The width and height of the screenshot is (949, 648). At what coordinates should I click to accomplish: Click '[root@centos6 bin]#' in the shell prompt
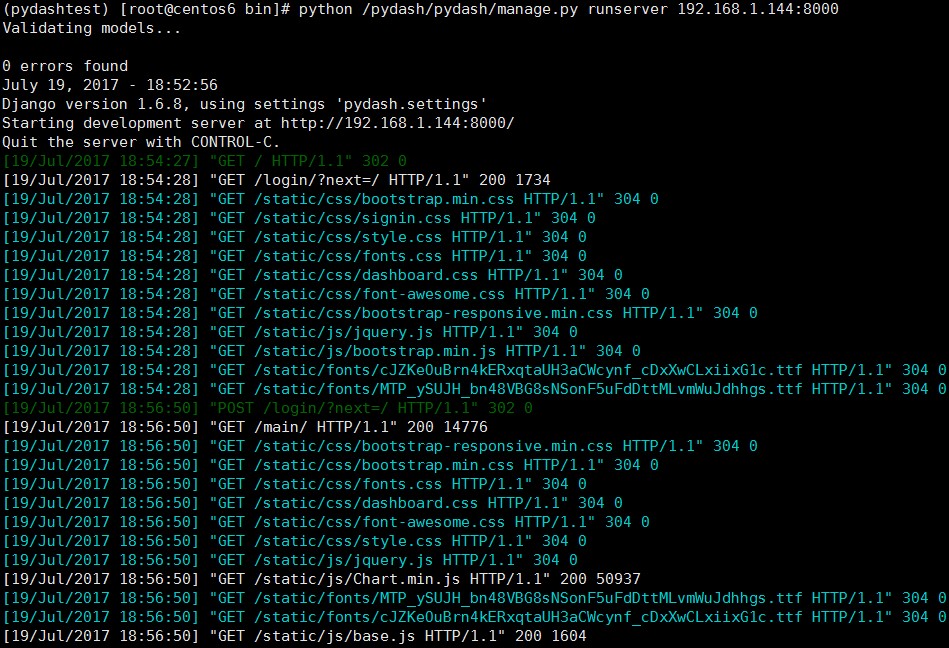[x=205, y=10]
